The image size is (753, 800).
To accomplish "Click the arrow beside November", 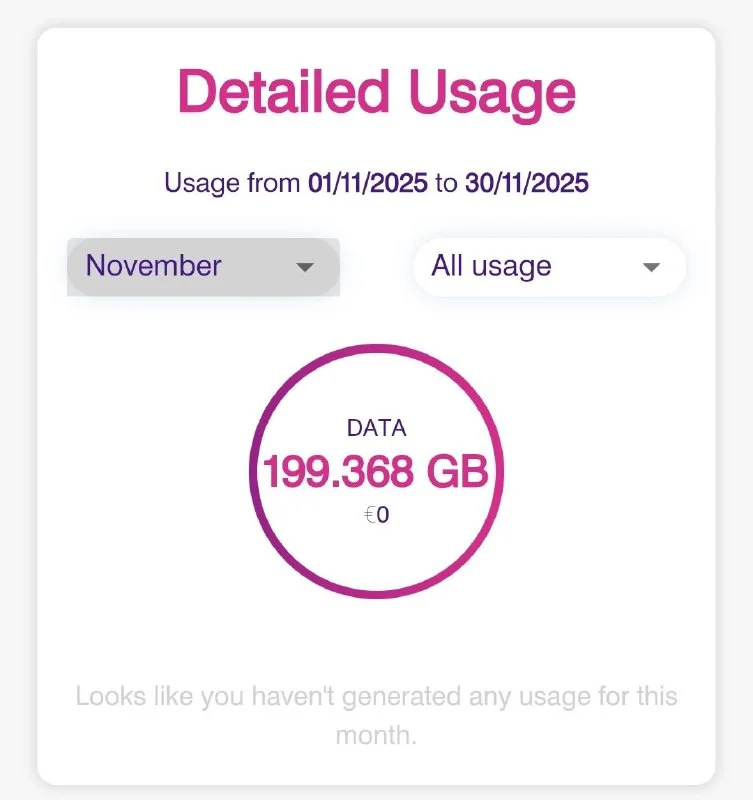I will [306, 268].
